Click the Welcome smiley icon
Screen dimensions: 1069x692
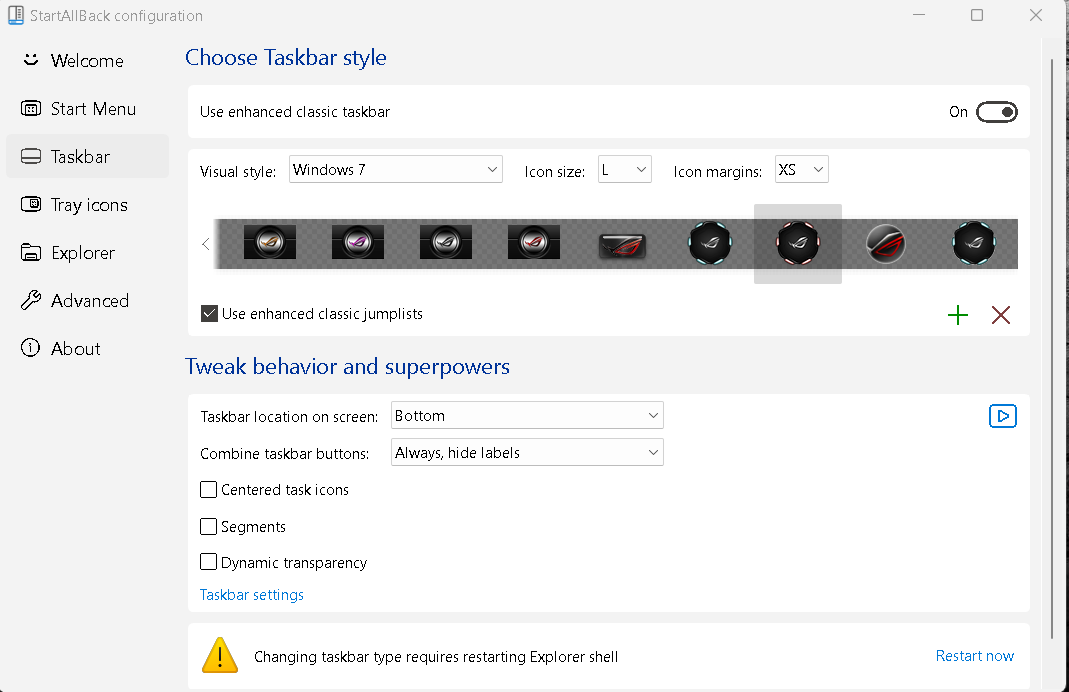point(31,60)
